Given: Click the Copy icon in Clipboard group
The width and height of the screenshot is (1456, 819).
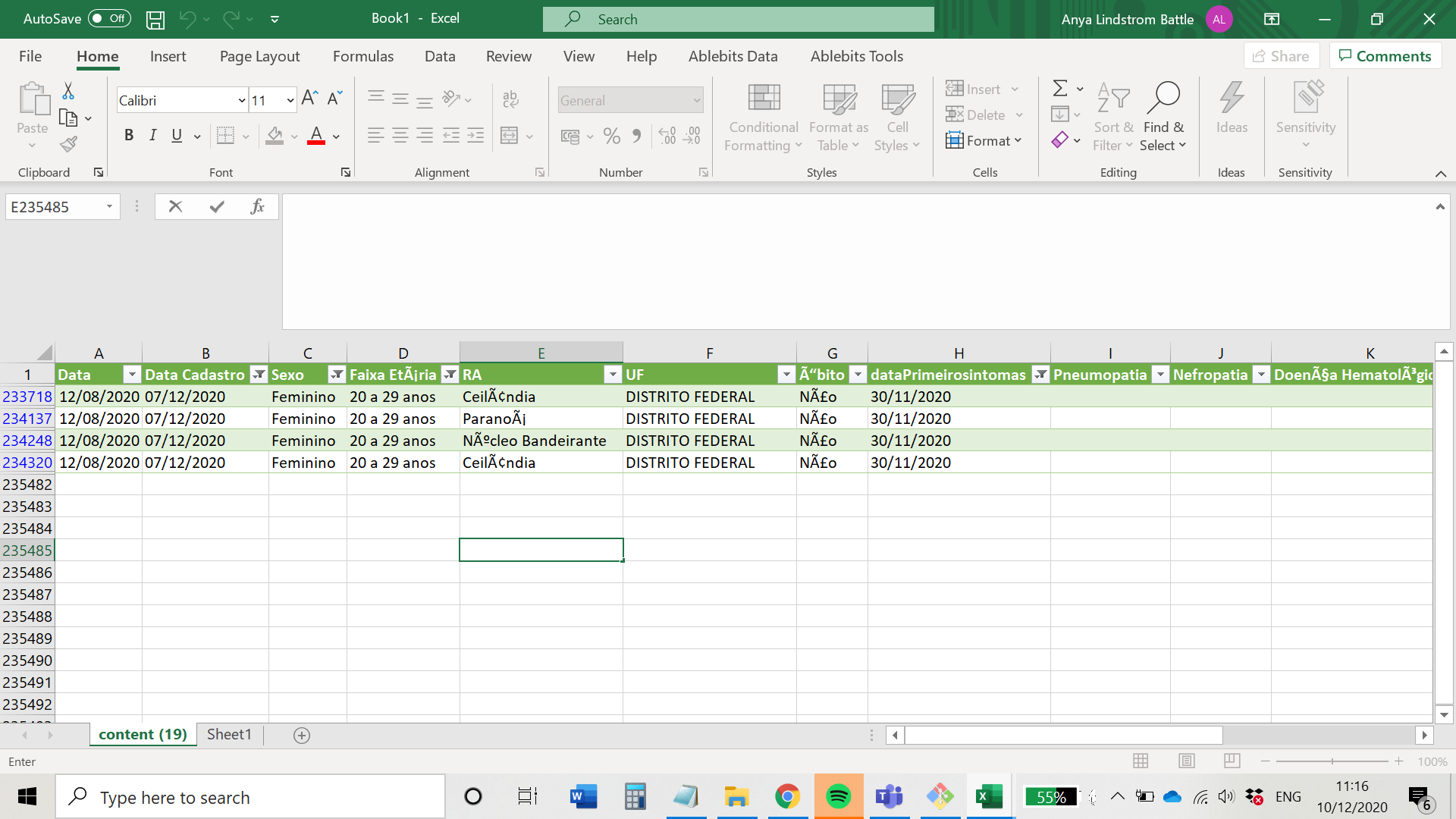Looking at the screenshot, I should [x=68, y=118].
